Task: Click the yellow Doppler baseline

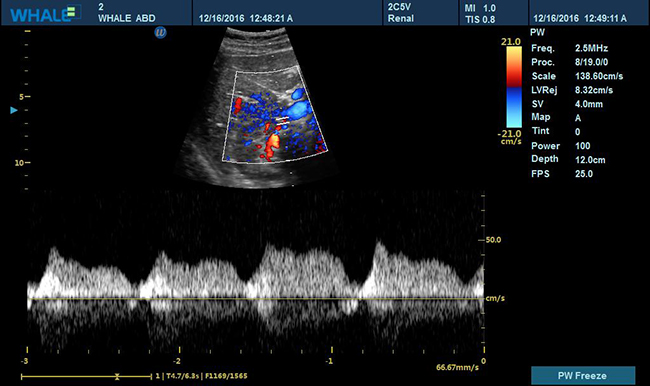Action: 256,299
